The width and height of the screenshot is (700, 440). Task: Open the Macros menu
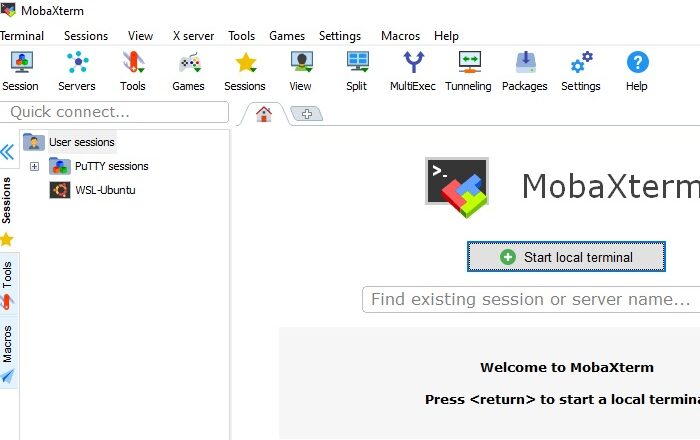400,36
